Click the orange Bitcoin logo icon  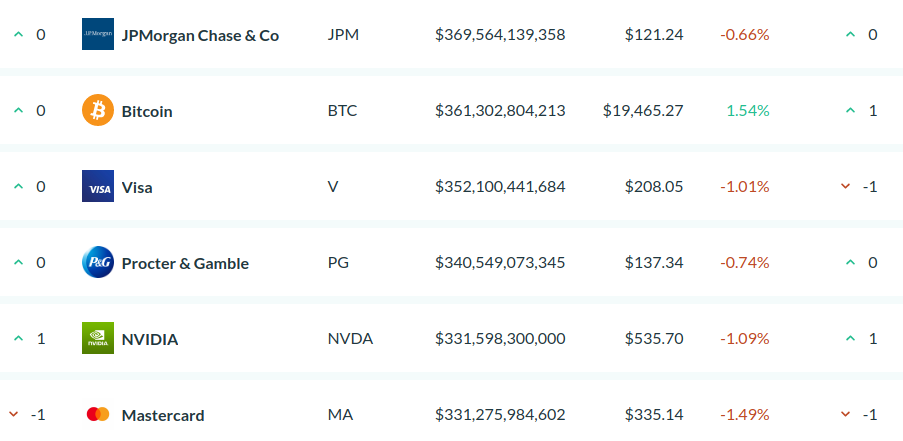tap(98, 110)
